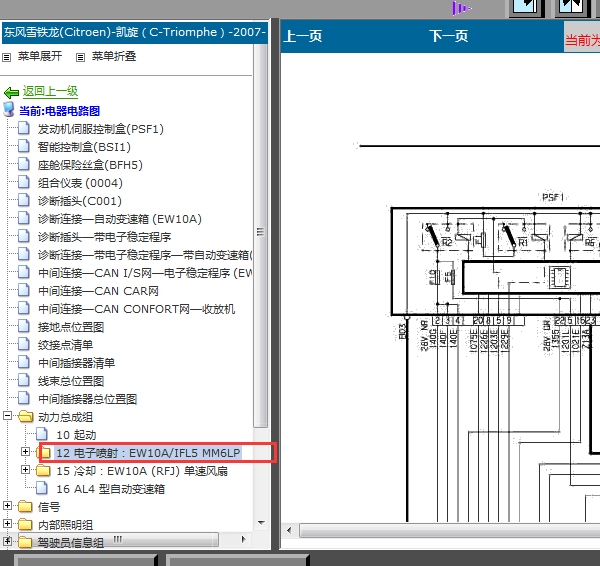Click the folder icon for 动力总成组
Screen dimensions: 600x566
tap(25, 416)
